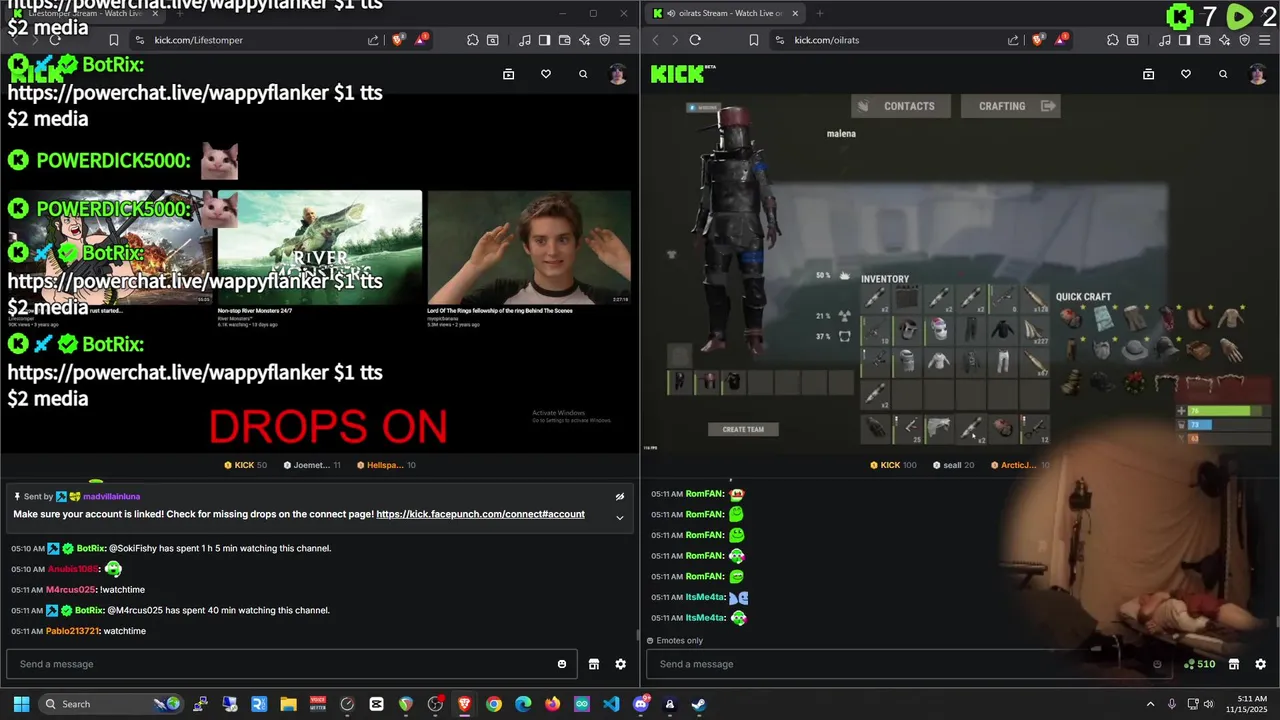
Task: Click Anubis1085 username in chat
Action: [73, 569]
